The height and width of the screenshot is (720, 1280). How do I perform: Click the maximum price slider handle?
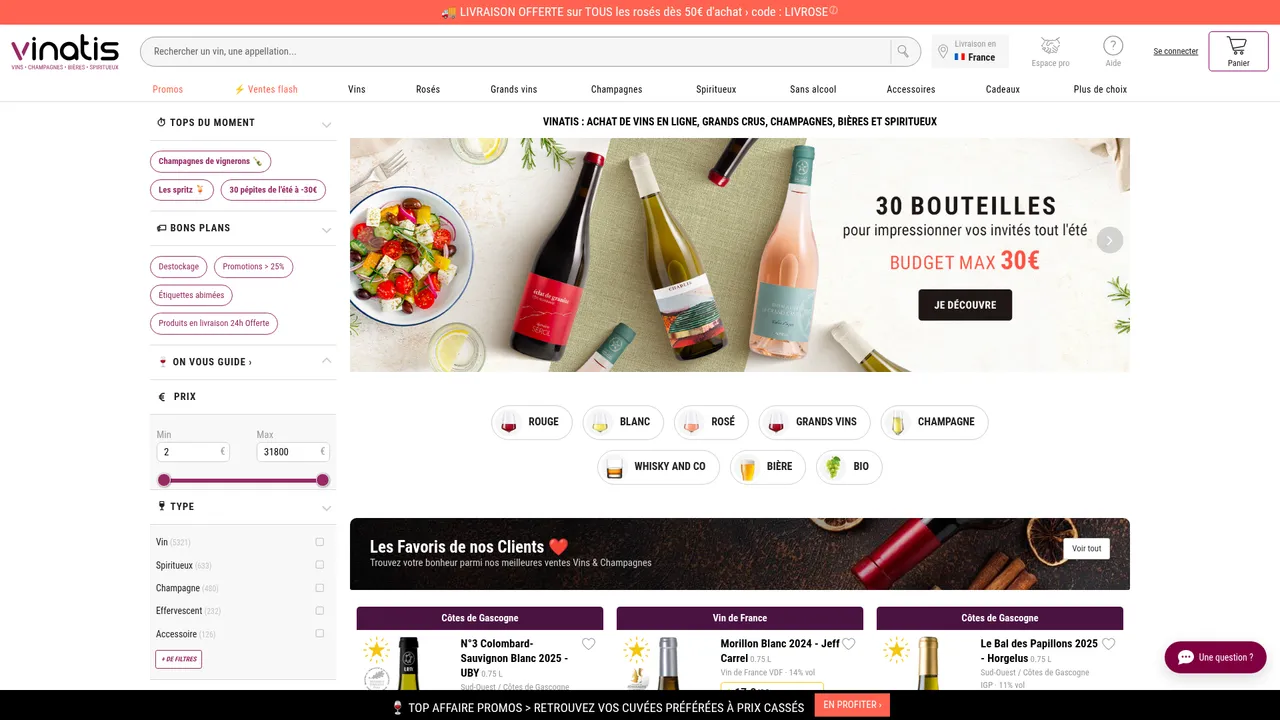[323, 480]
